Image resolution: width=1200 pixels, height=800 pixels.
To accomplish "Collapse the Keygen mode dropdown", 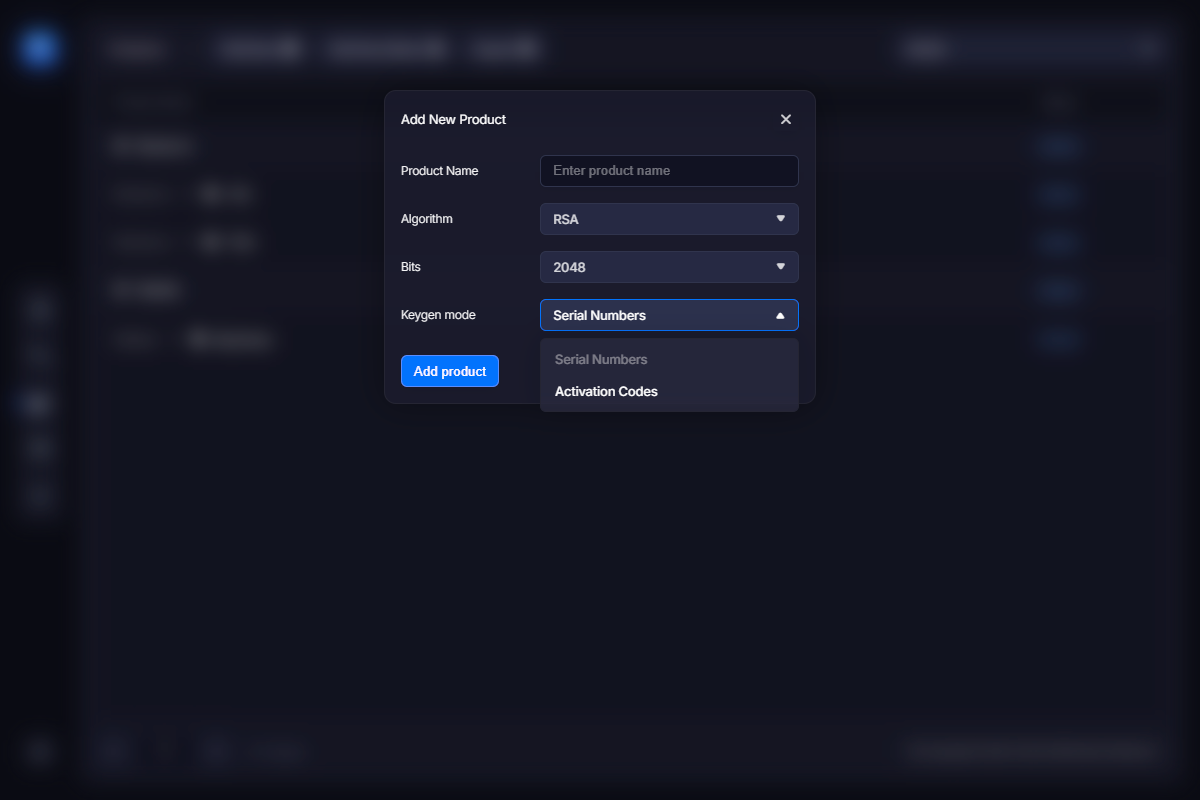I will (x=669, y=315).
